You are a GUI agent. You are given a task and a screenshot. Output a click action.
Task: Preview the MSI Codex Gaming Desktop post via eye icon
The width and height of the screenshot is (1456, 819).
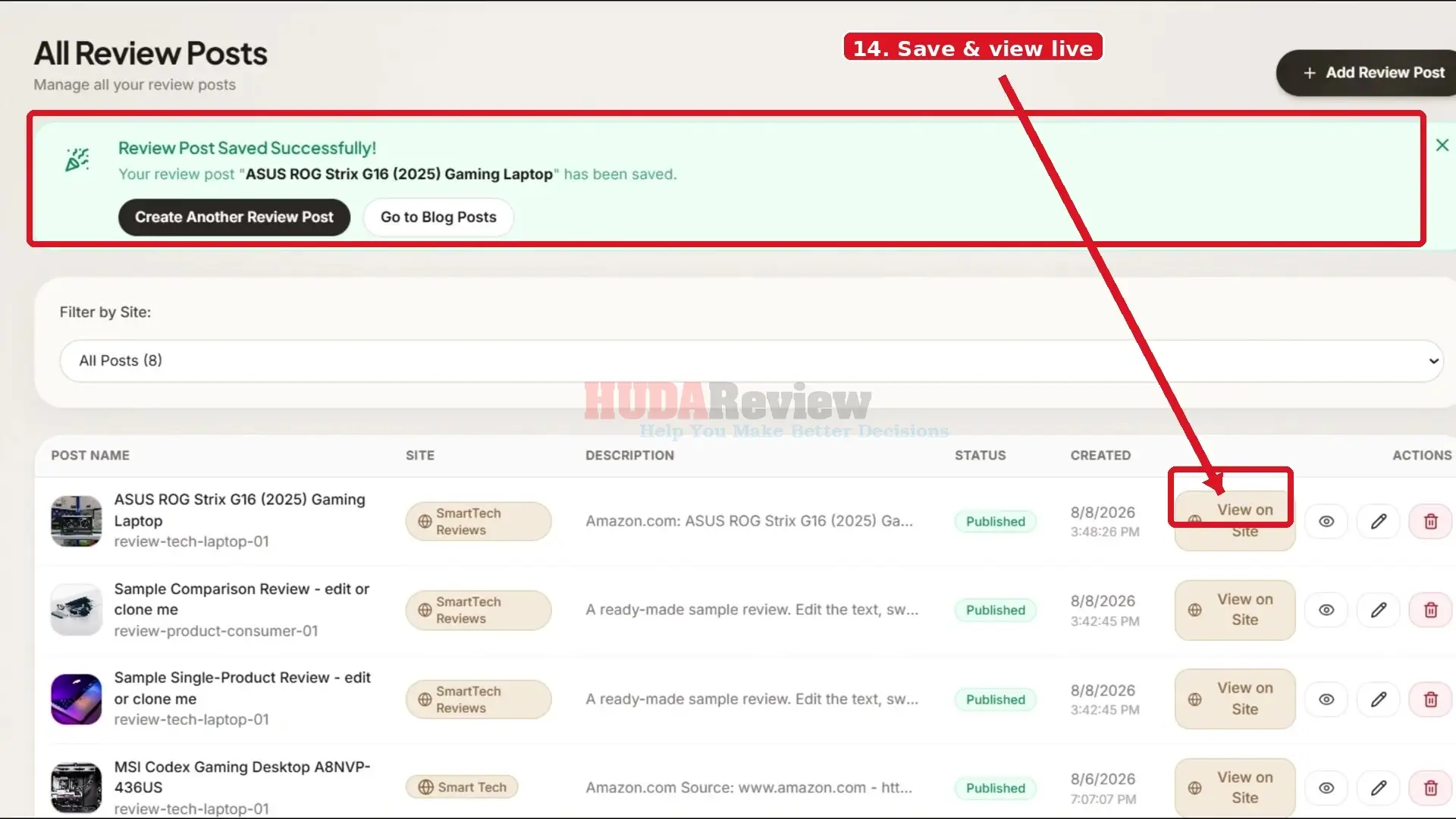[x=1326, y=788]
